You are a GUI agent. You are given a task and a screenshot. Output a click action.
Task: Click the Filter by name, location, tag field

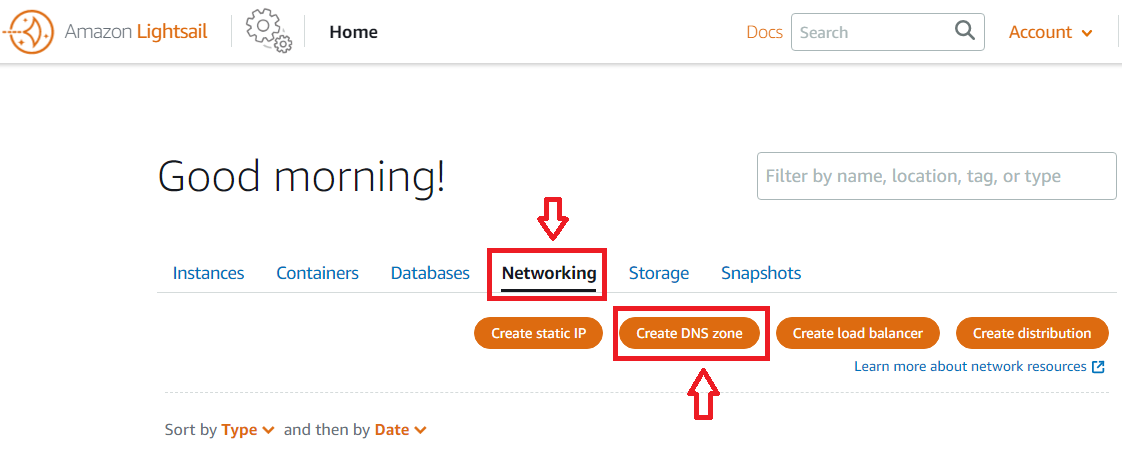pos(936,176)
